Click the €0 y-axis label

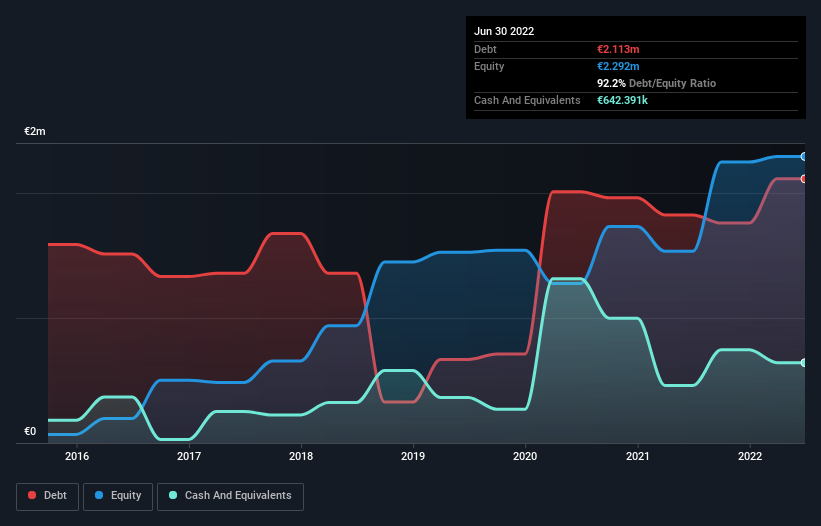pyautogui.click(x=30, y=431)
